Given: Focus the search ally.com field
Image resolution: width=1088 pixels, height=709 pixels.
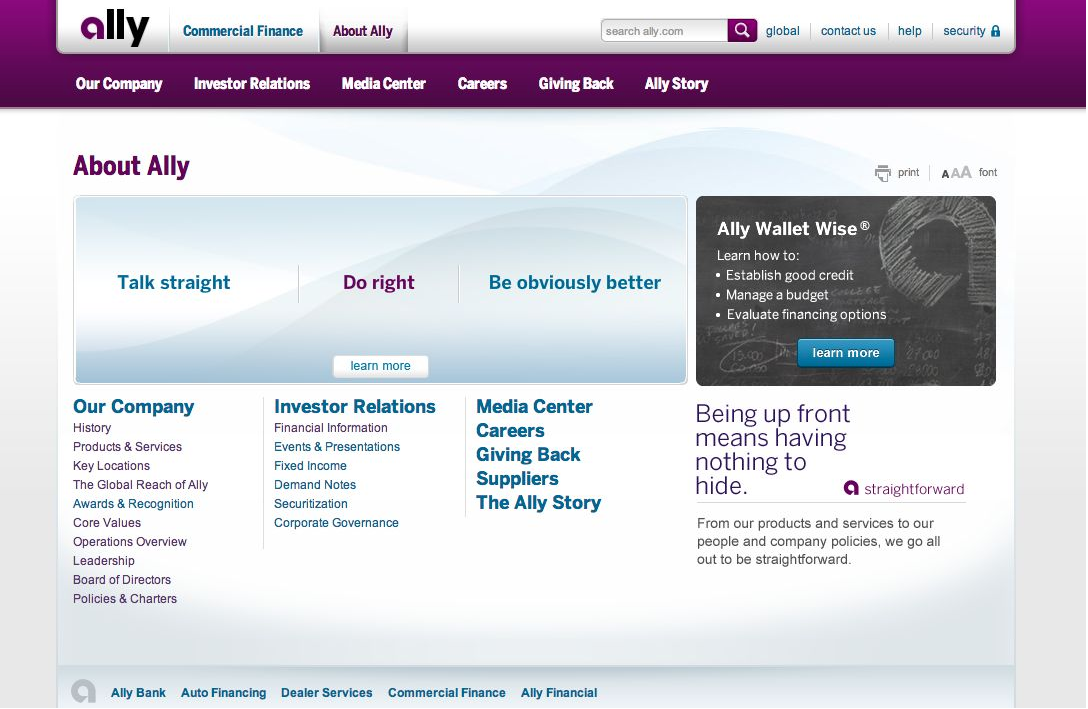Looking at the screenshot, I should pos(664,31).
